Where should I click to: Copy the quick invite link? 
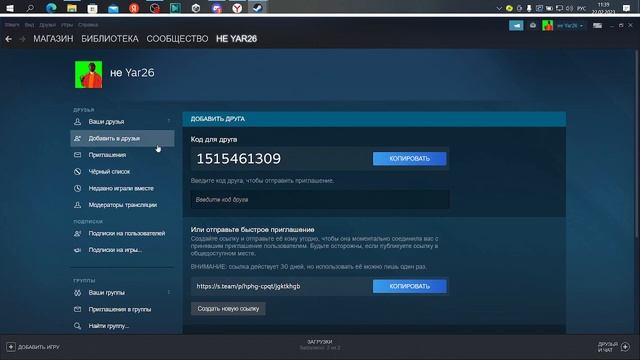tap(409, 286)
